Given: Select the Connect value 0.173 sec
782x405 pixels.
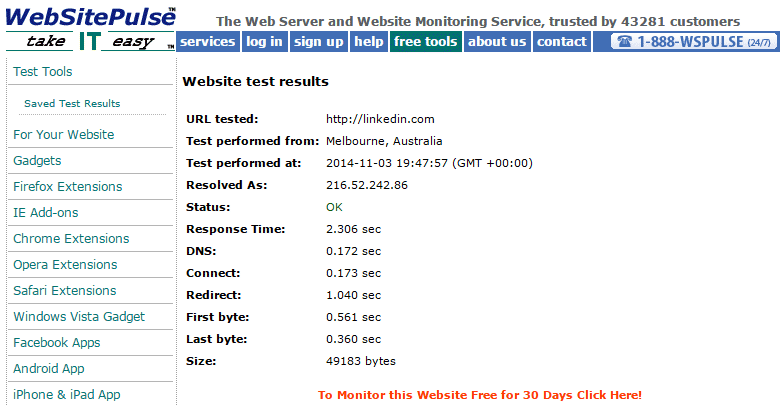Looking at the screenshot, I should [354, 273].
